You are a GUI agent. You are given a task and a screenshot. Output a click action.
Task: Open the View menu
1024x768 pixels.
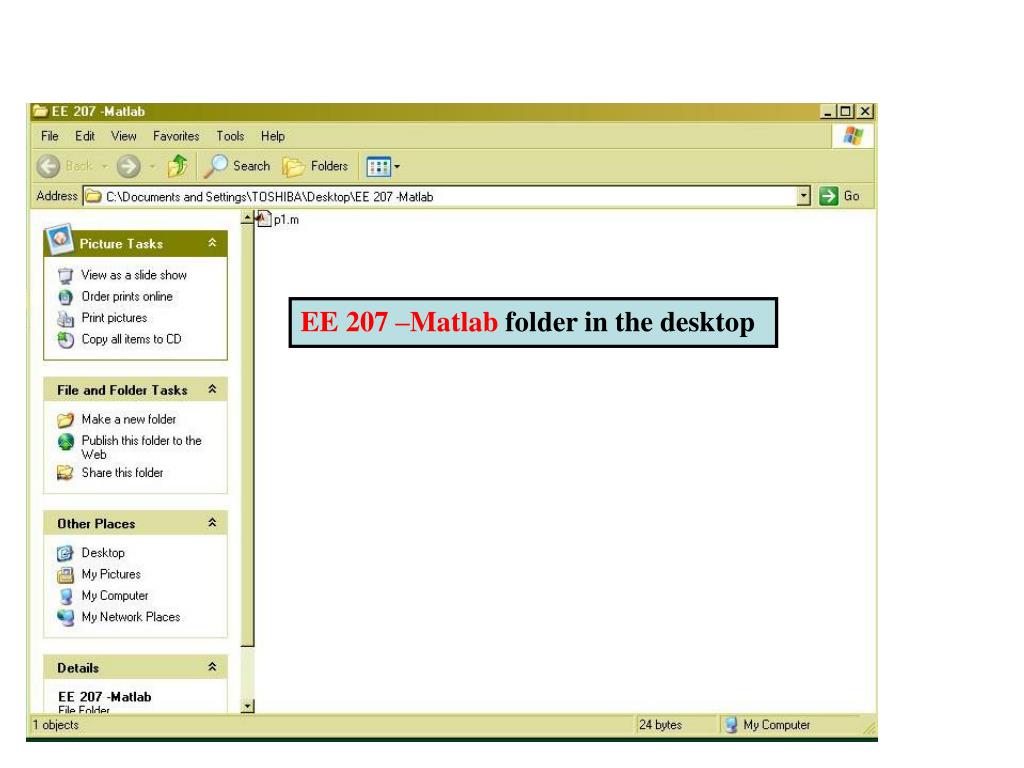click(x=123, y=136)
